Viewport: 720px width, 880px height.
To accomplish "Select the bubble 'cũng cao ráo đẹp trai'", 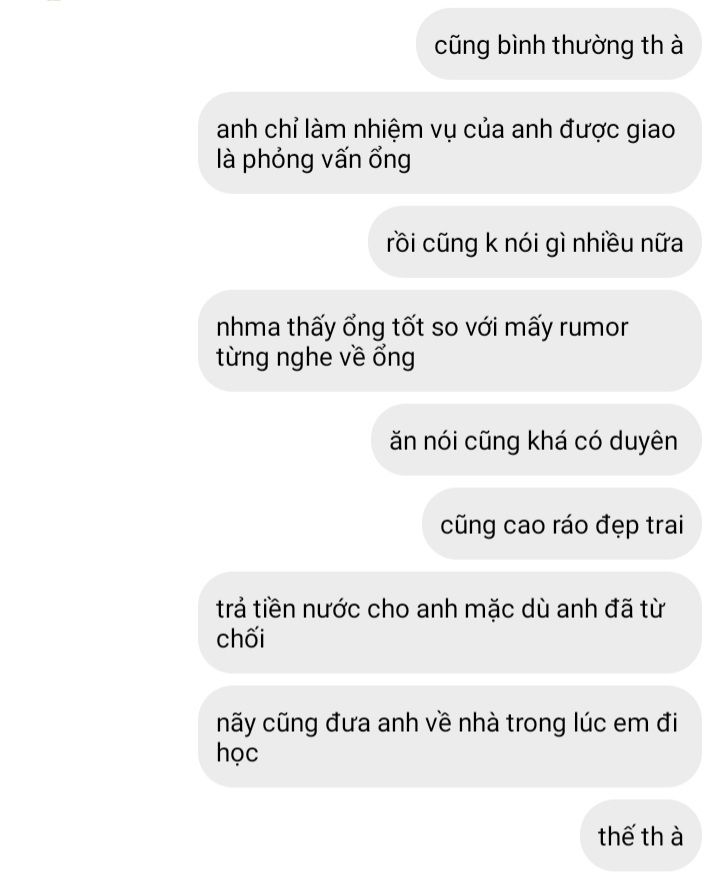I will (562, 525).
